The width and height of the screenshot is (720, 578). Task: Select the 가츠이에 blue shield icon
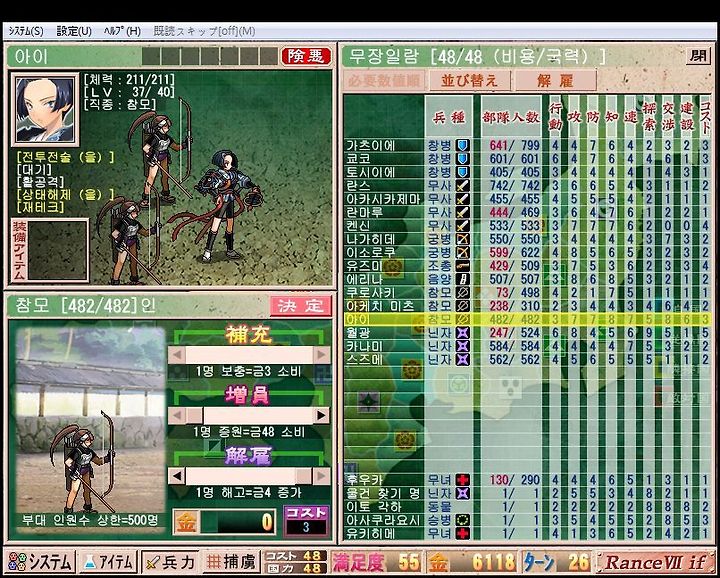coord(463,146)
